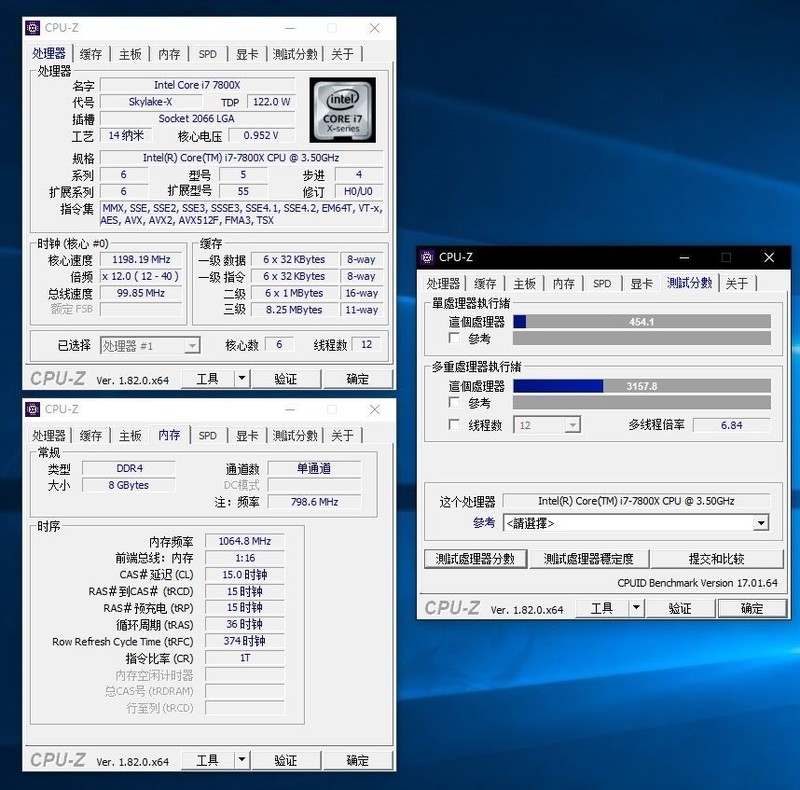Click 确定 button in memory window
This screenshot has height=790, width=800.
click(x=358, y=760)
